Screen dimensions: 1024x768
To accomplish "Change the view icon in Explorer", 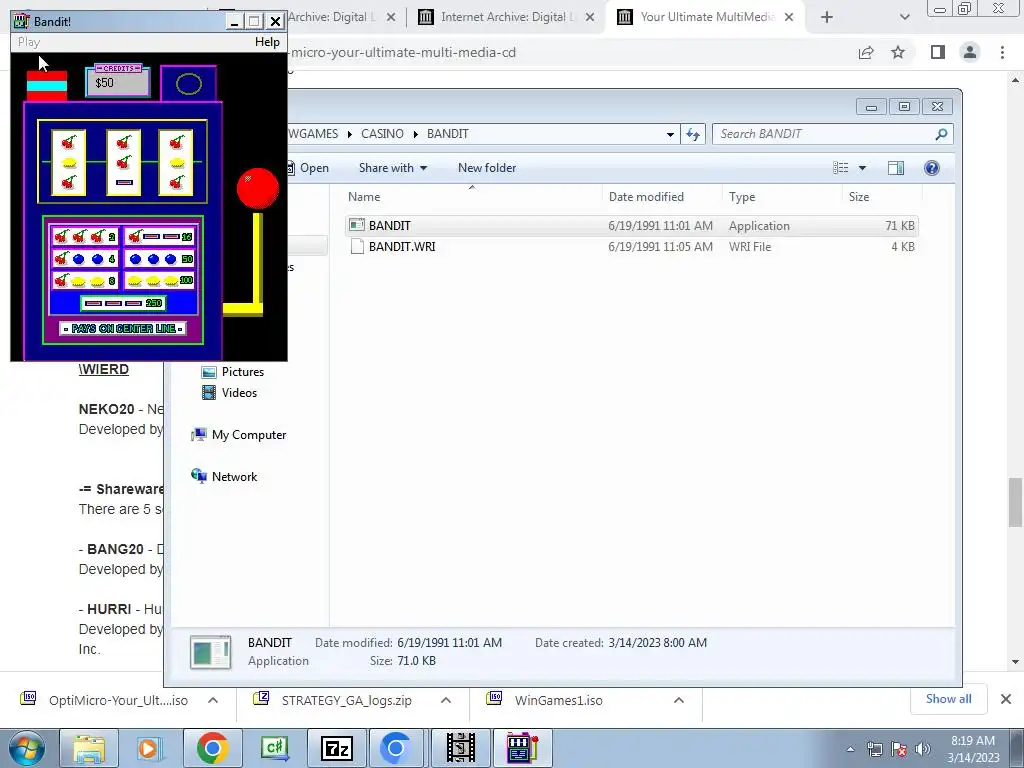I will [x=840, y=168].
